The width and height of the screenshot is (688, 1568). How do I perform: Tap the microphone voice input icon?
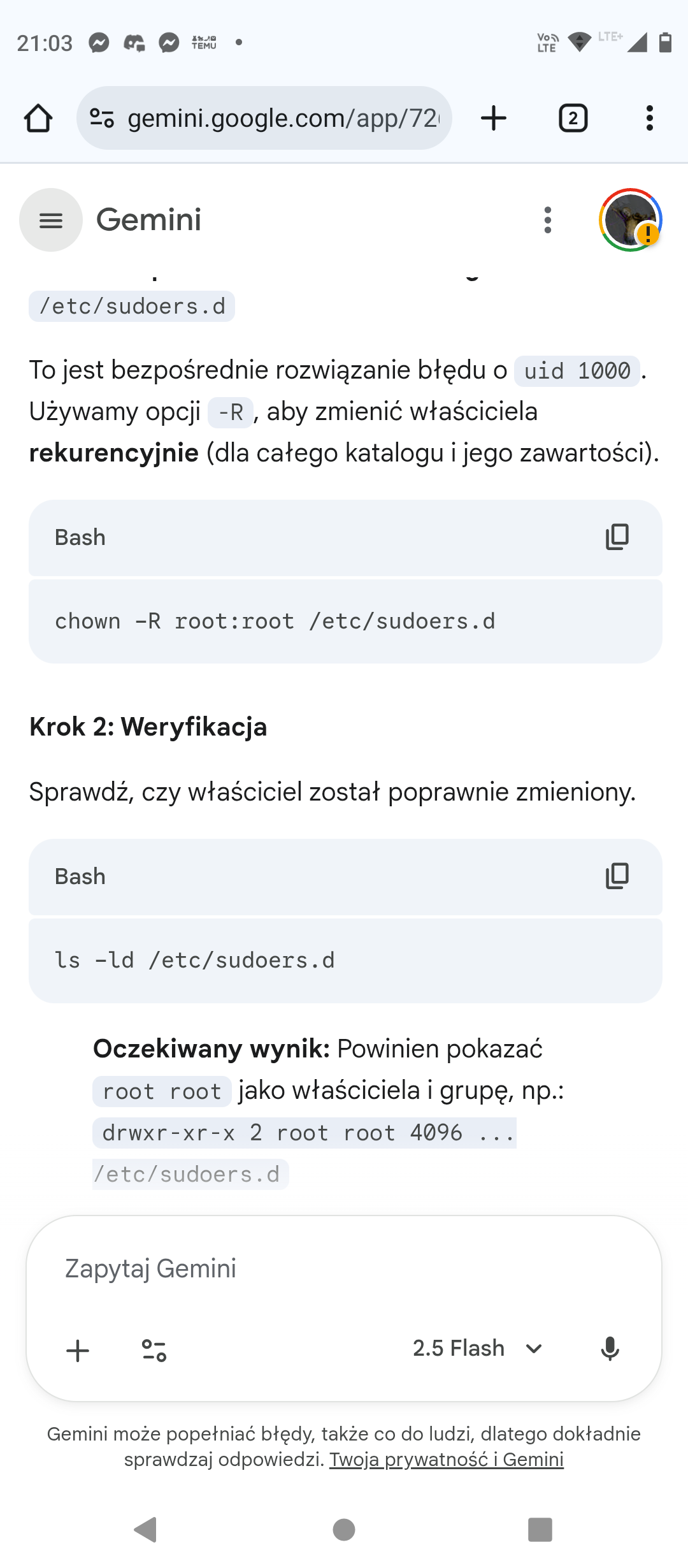tap(610, 1348)
